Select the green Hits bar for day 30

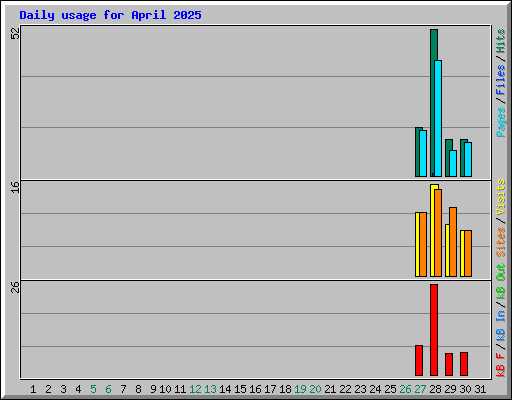pos(462,158)
